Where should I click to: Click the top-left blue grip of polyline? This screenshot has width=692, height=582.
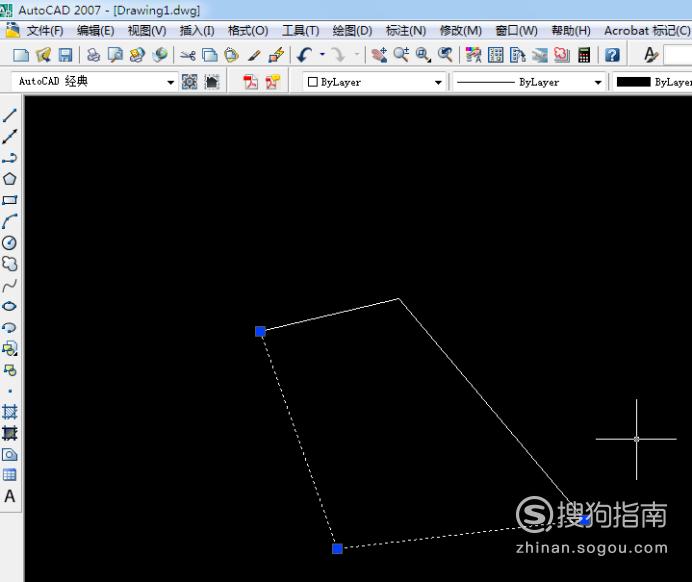tap(260, 331)
